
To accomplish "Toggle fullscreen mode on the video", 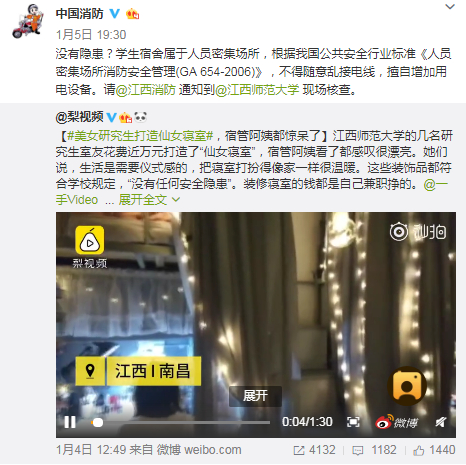I will [353, 422].
